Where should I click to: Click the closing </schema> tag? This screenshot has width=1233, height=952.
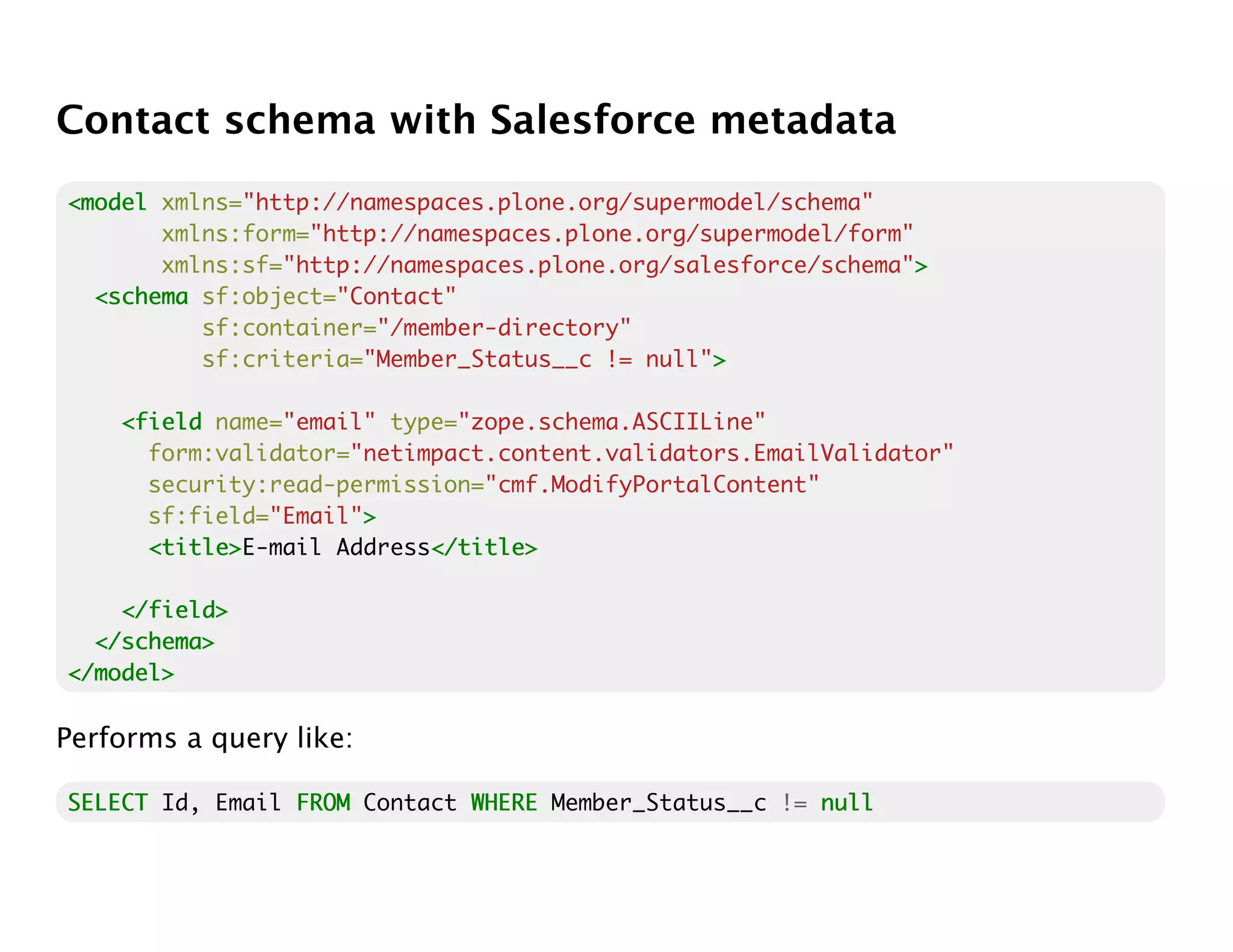click(x=155, y=641)
